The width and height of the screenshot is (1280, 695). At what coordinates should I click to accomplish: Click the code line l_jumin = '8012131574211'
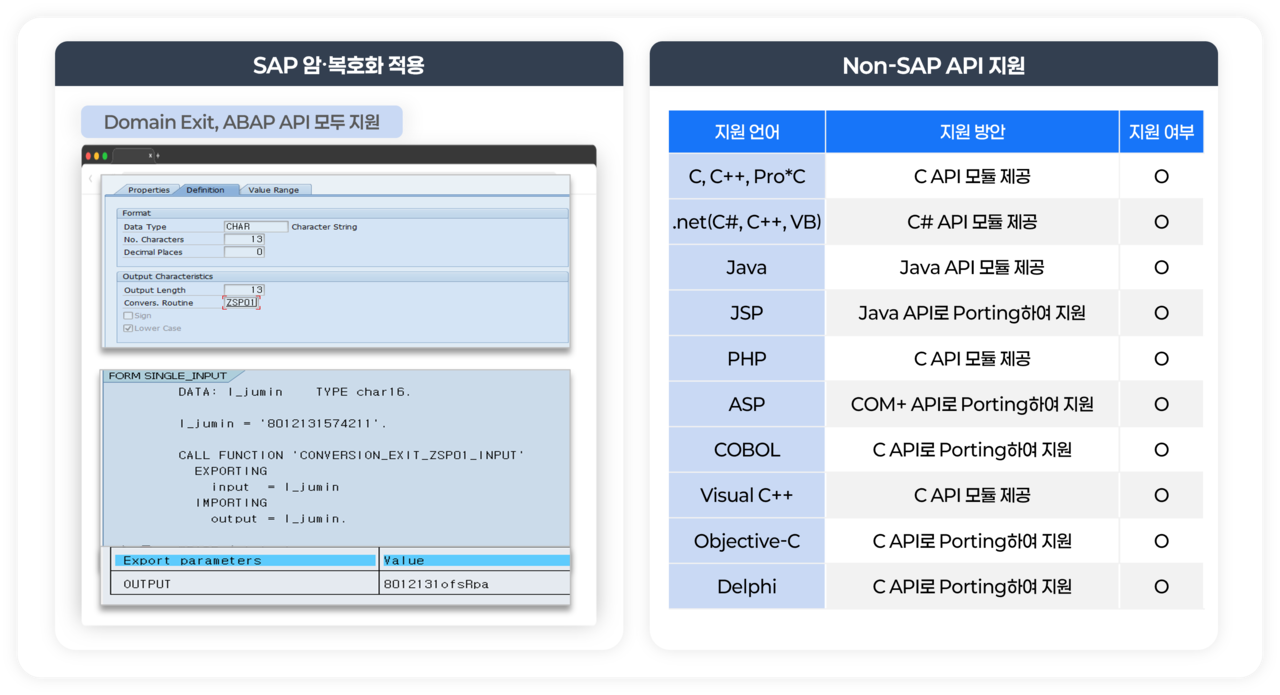point(283,424)
